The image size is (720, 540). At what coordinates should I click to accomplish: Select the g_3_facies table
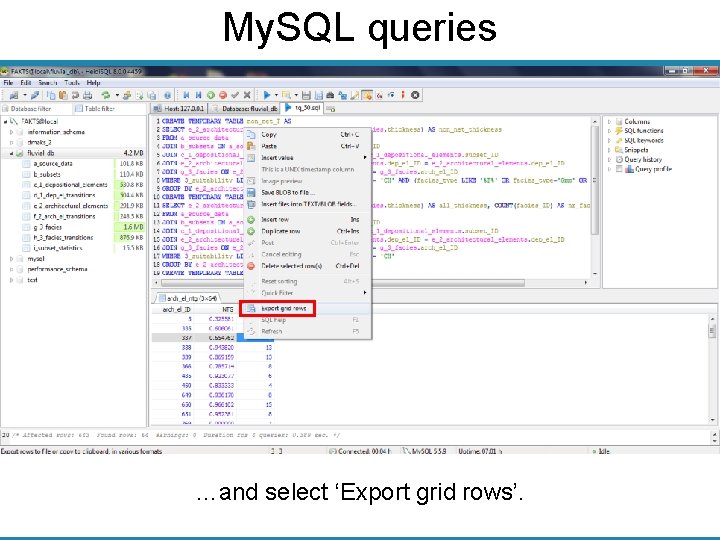tap(47, 227)
